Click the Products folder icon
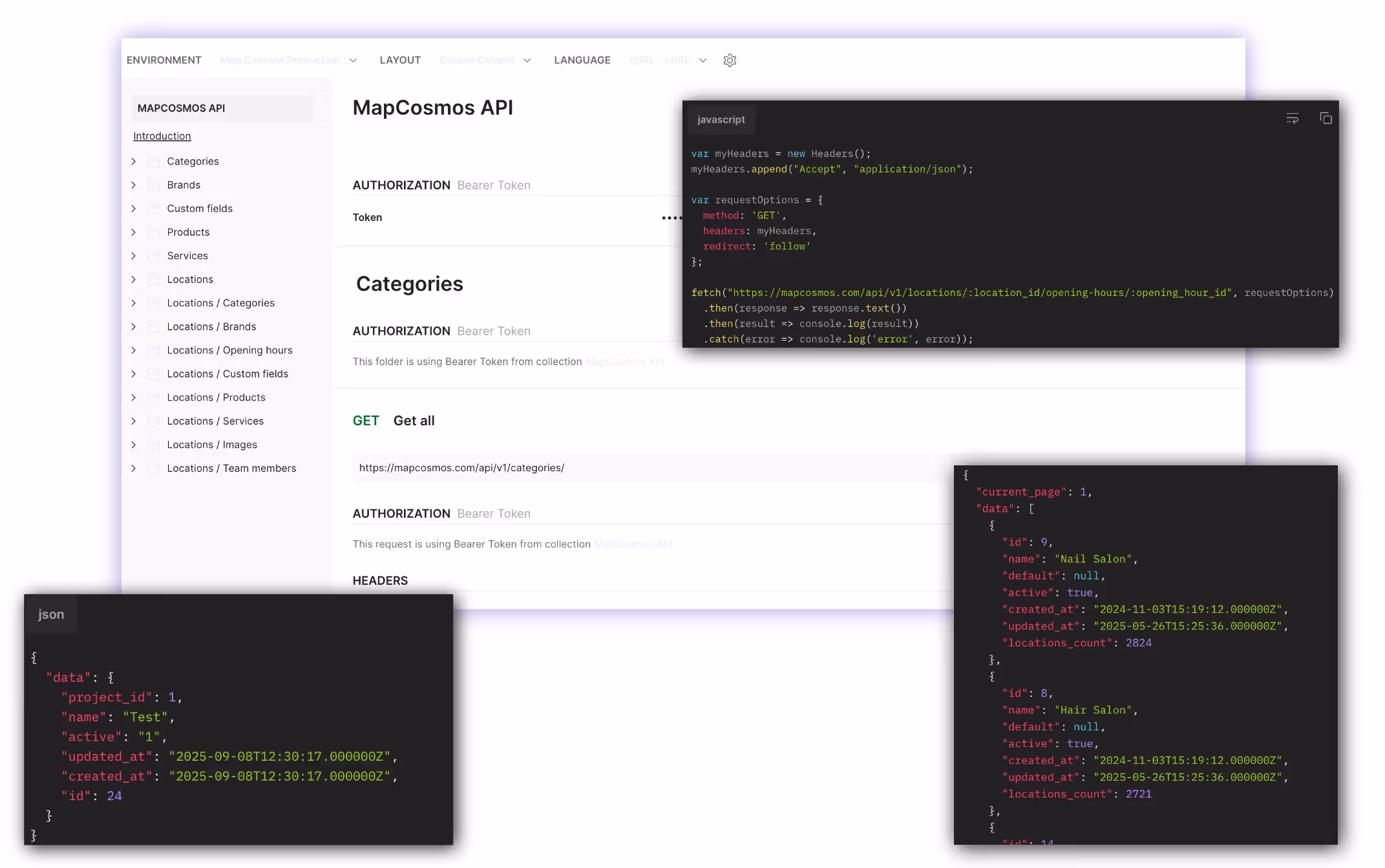1385x868 pixels. pos(154,232)
